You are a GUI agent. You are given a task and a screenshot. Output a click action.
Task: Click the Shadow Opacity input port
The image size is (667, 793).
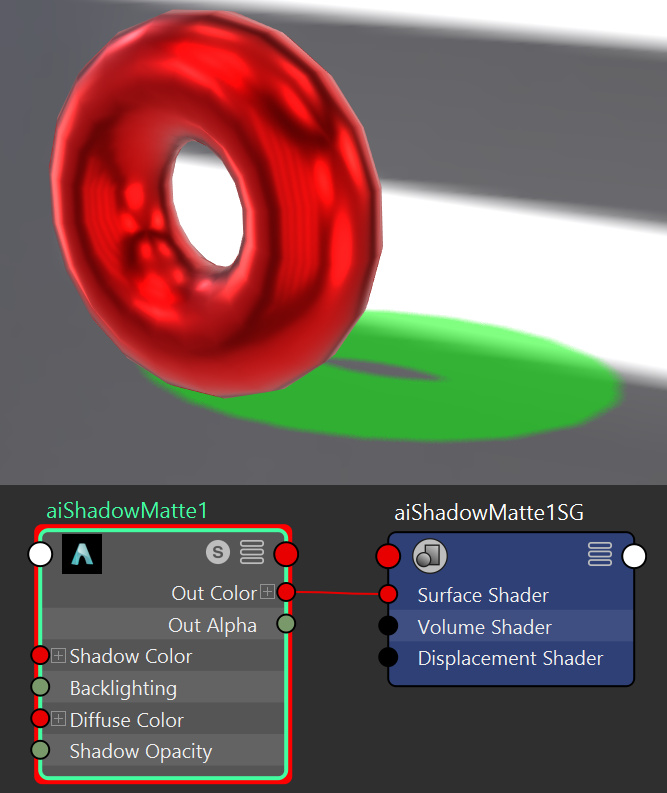pos(40,750)
